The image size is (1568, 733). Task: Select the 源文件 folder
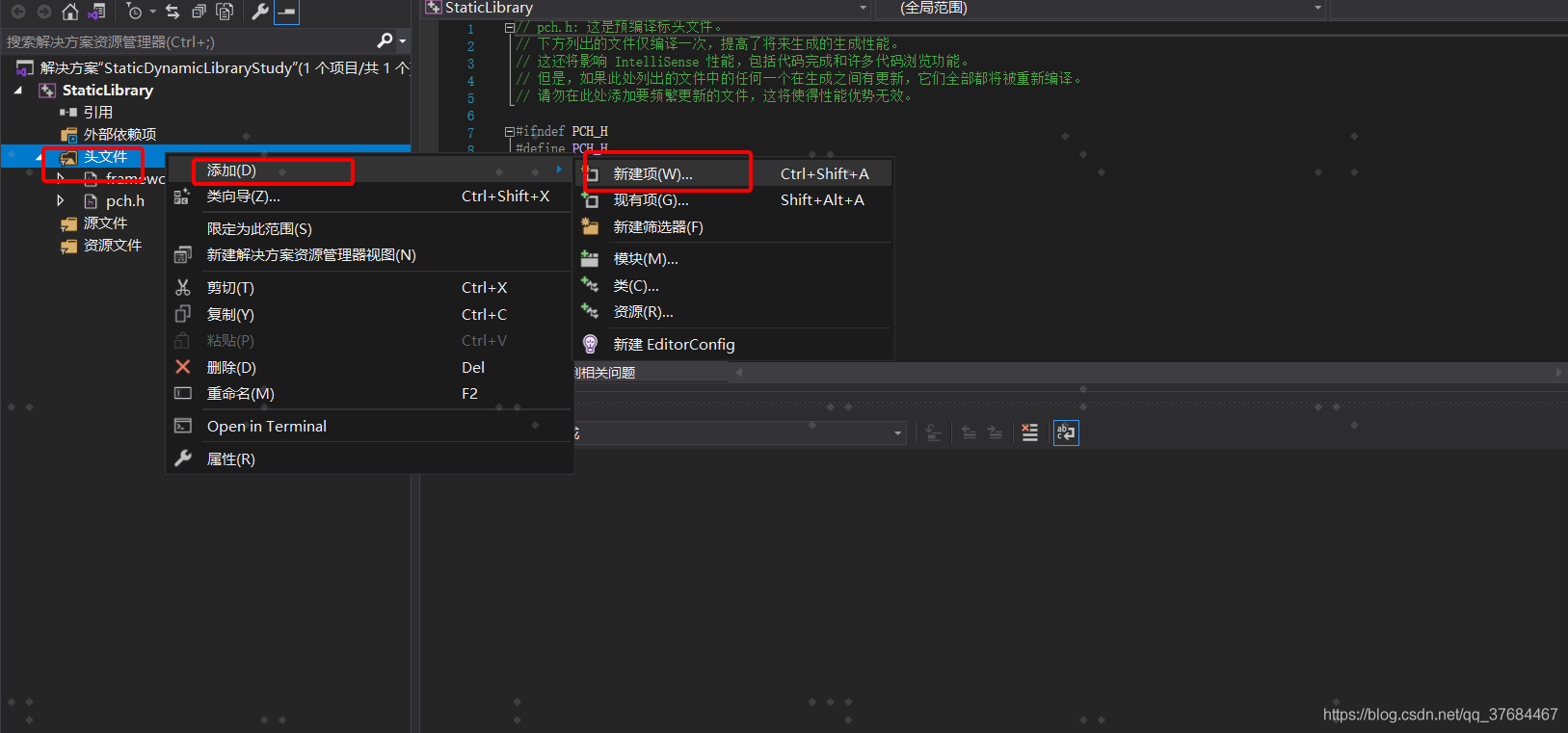105,223
